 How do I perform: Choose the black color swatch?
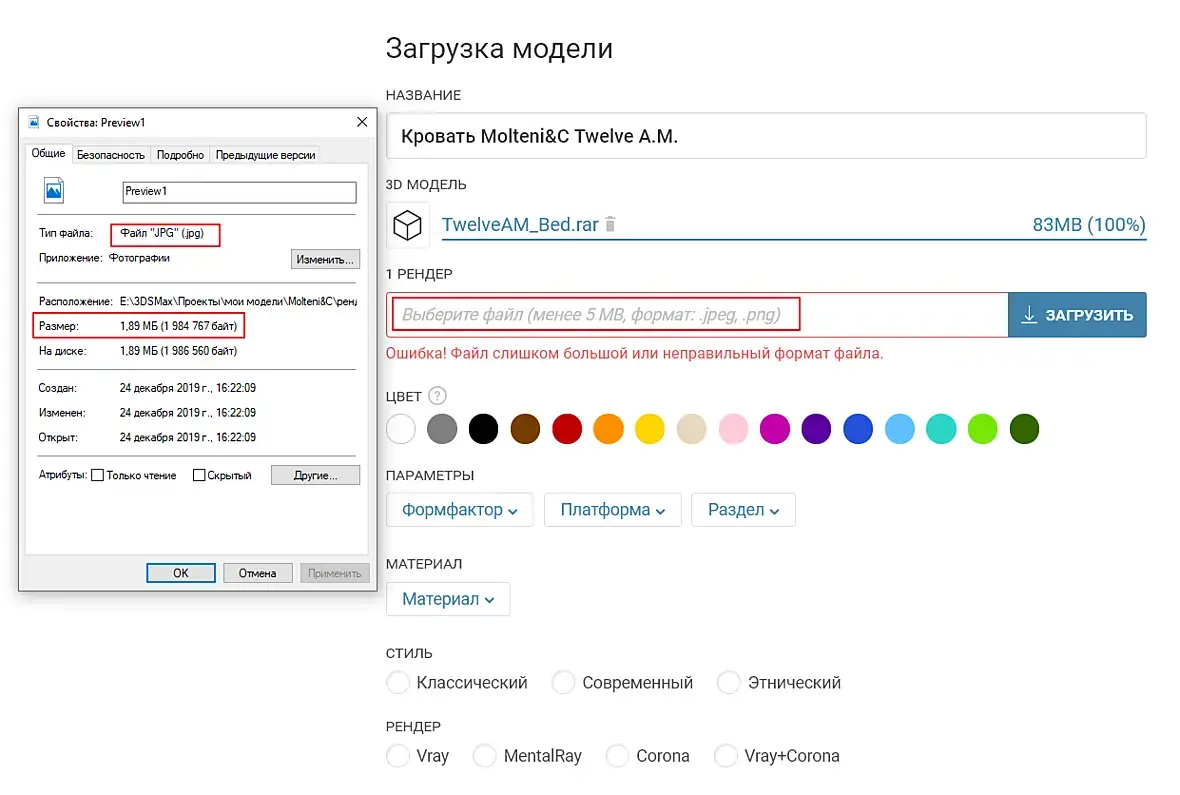click(484, 429)
